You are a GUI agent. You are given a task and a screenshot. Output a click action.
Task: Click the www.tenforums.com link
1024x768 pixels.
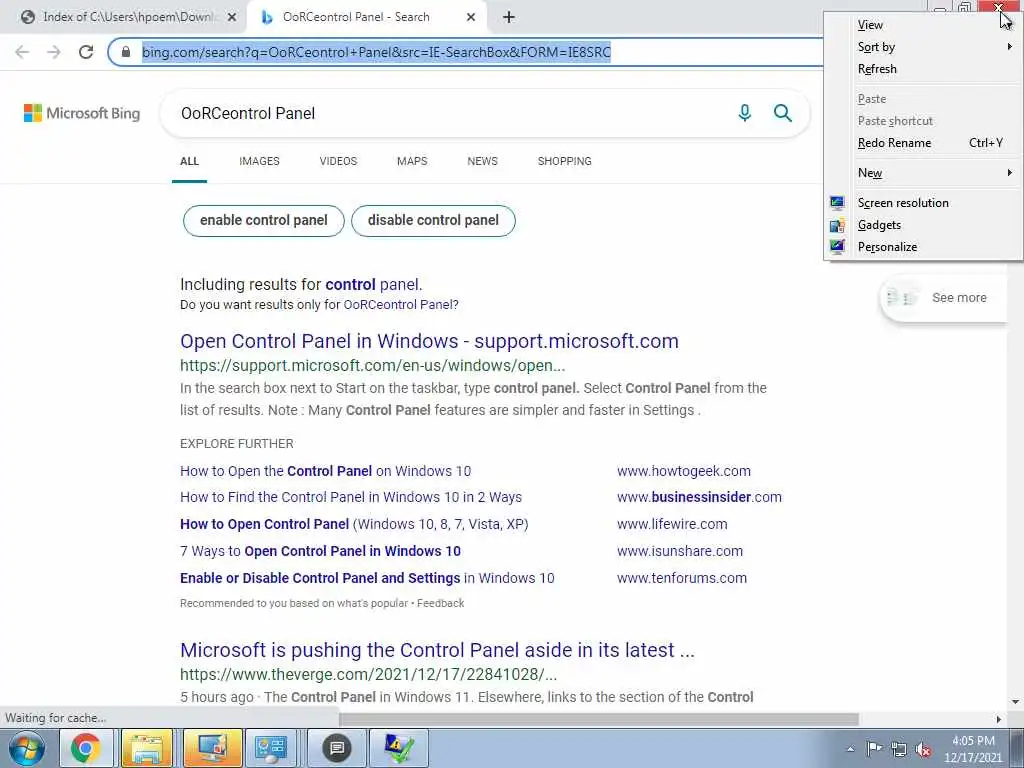pyautogui.click(x=682, y=578)
